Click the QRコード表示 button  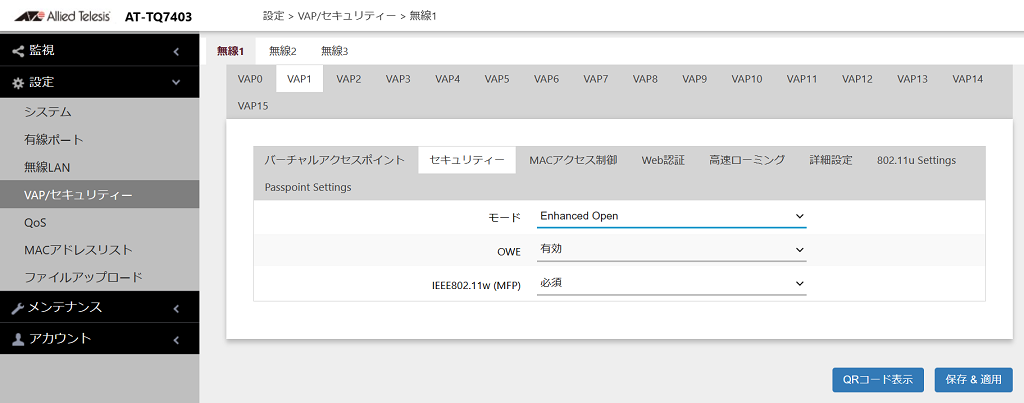click(878, 379)
